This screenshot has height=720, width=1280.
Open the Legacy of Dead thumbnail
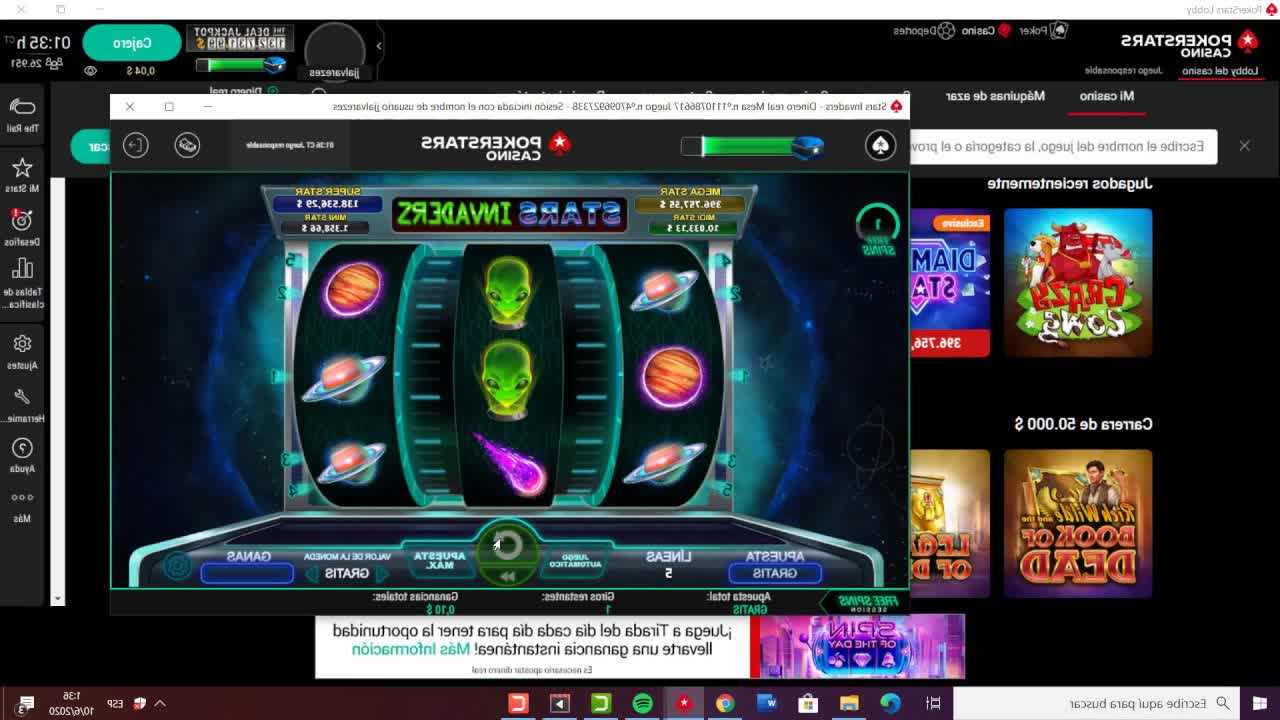[950, 523]
